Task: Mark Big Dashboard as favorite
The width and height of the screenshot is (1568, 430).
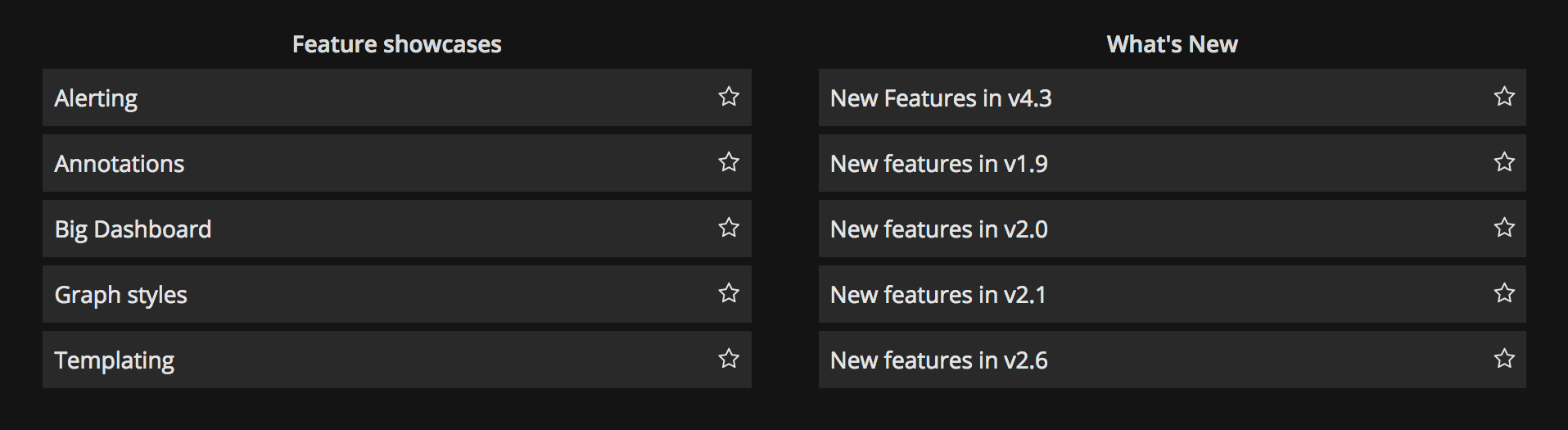Action: point(729,228)
